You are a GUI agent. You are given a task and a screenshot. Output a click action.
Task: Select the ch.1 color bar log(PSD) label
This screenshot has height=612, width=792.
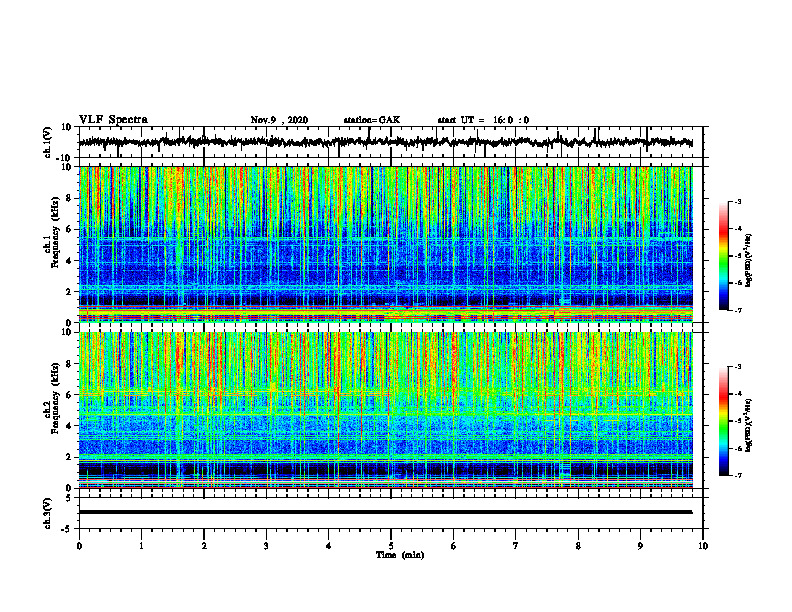click(749, 261)
